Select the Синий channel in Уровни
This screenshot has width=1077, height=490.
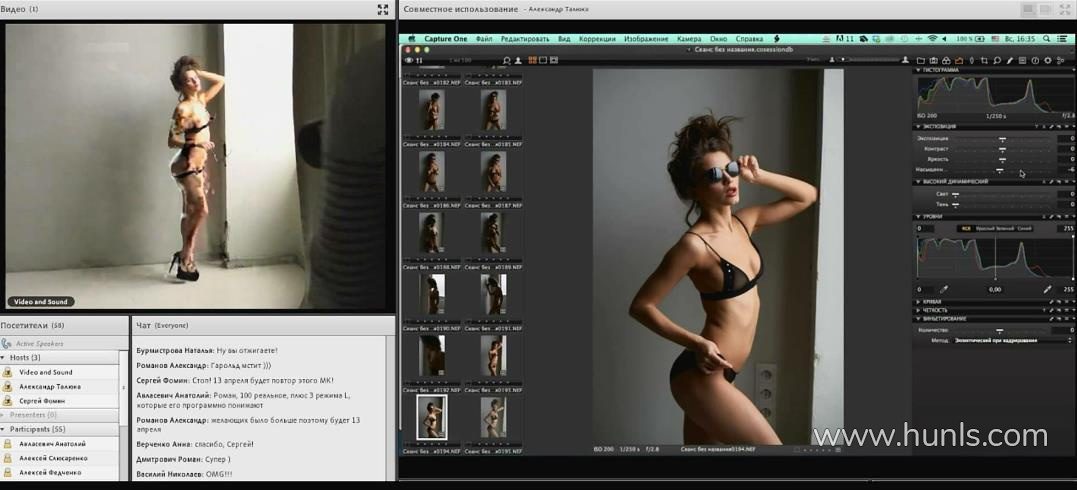click(x=1023, y=228)
